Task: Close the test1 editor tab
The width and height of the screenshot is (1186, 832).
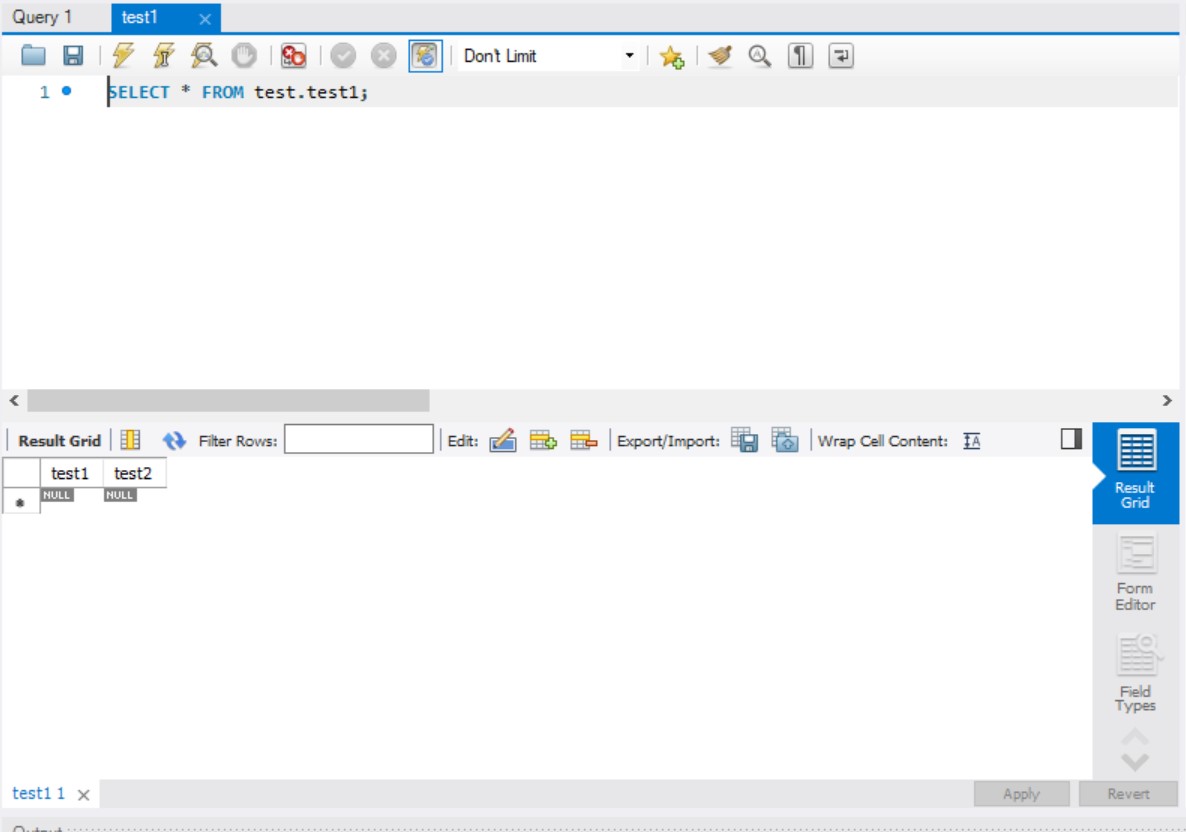Action: pos(205,19)
